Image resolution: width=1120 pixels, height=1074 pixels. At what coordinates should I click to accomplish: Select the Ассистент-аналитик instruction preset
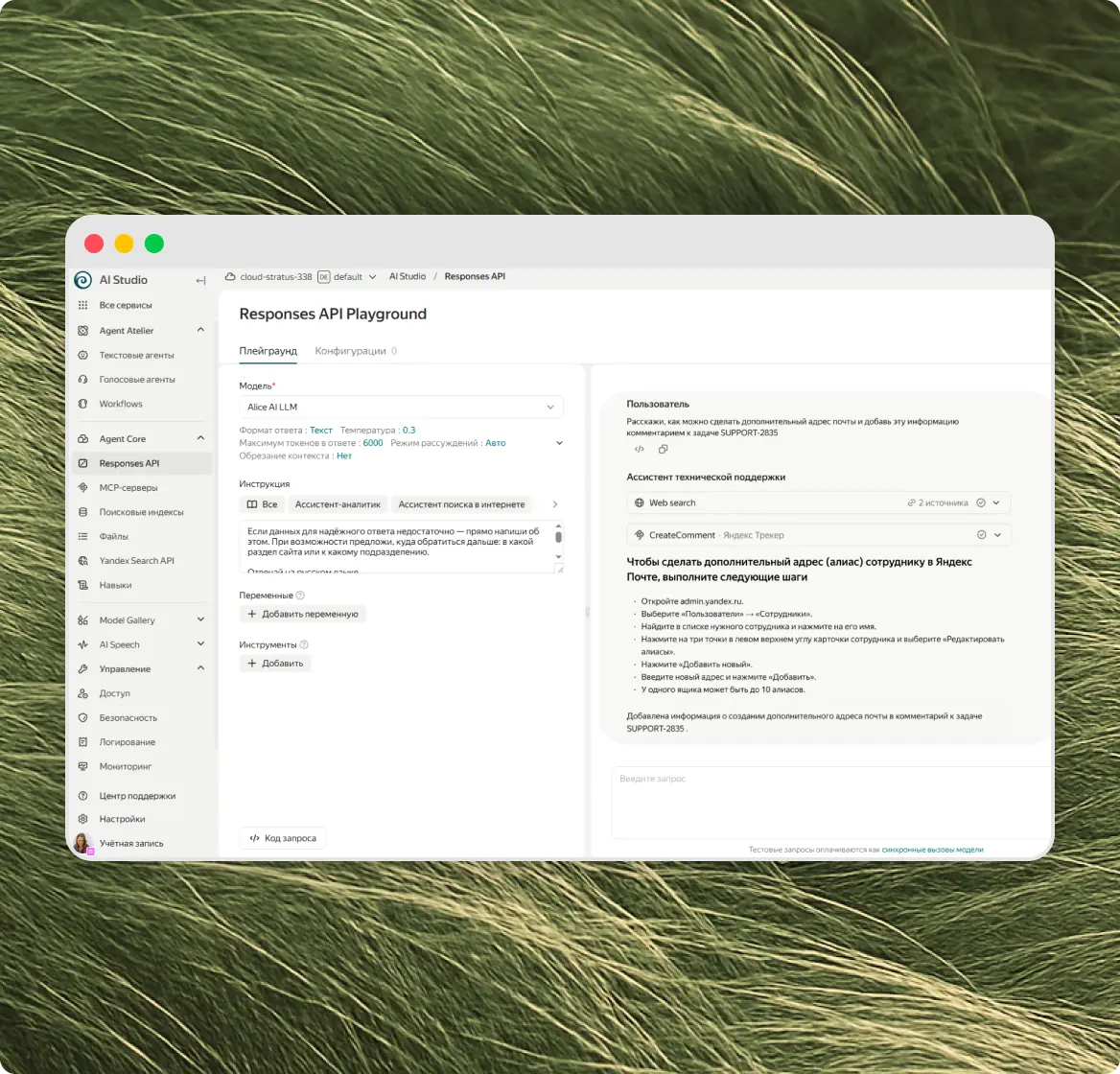click(x=338, y=504)
